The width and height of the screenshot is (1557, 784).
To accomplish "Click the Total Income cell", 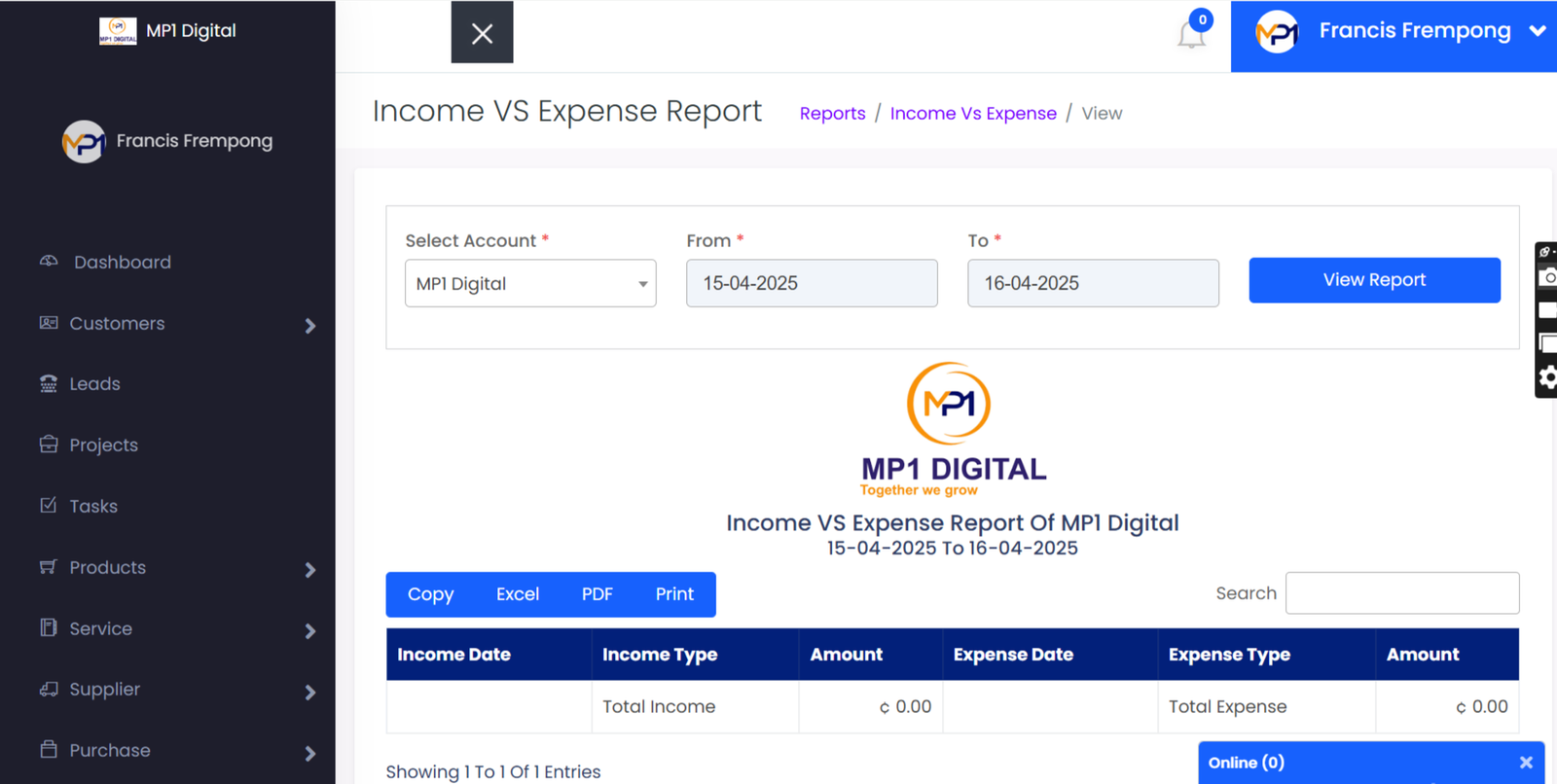I will [695, 707].
